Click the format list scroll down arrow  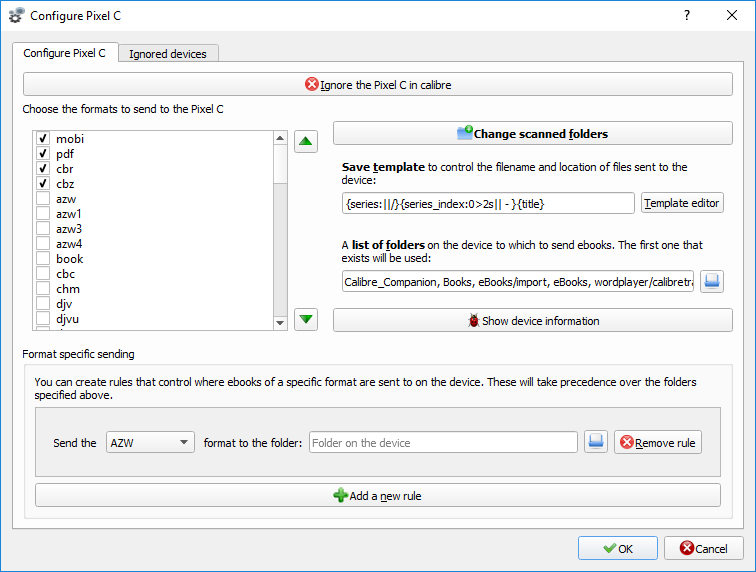pos(280,323)
